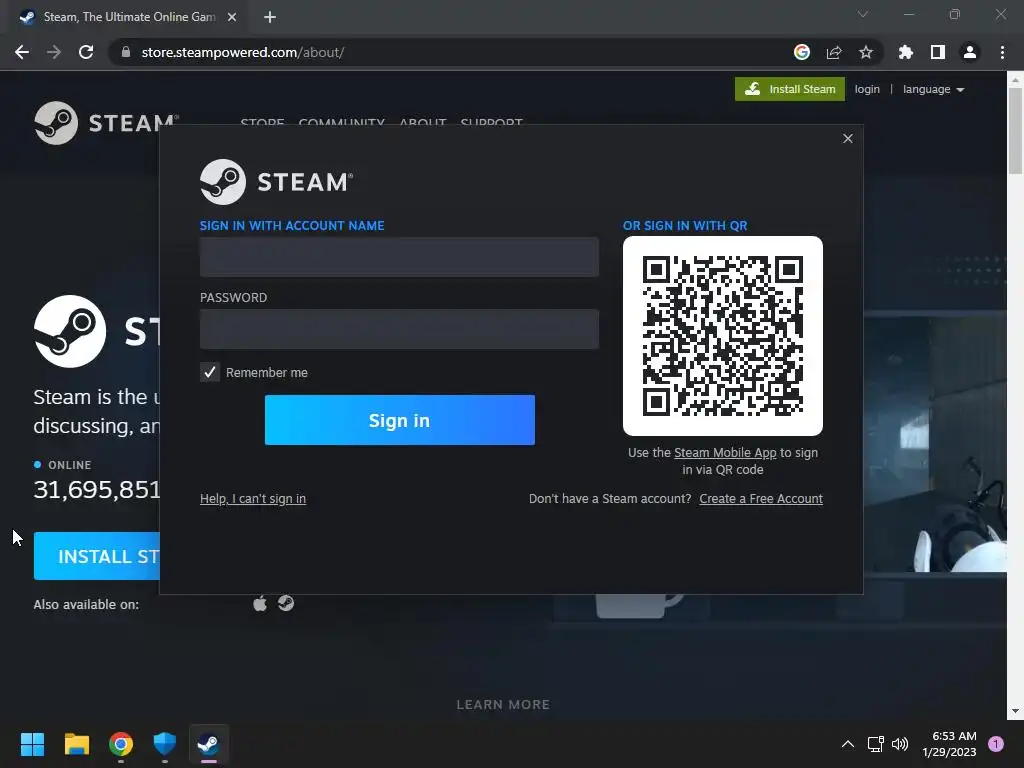Click the address bar URL

click(243, 52)
